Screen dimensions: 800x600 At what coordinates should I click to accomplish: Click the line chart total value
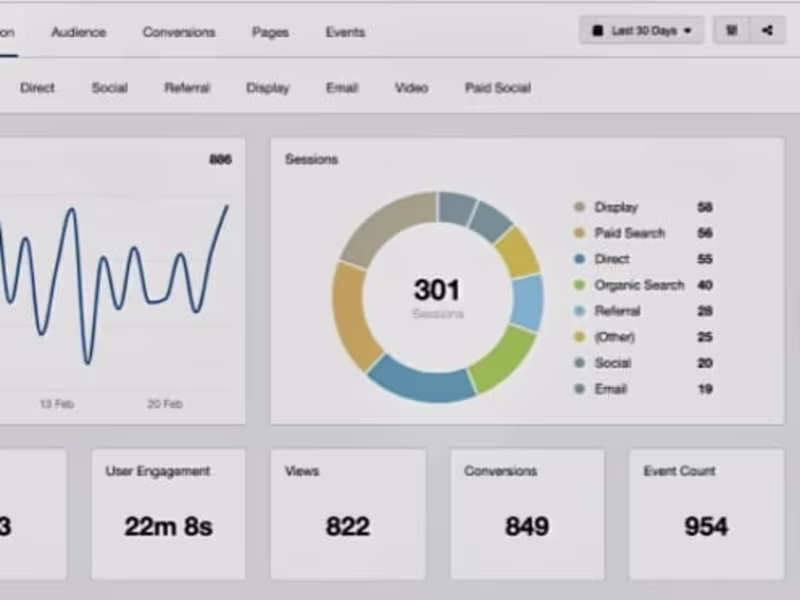[x=220, y=159]
